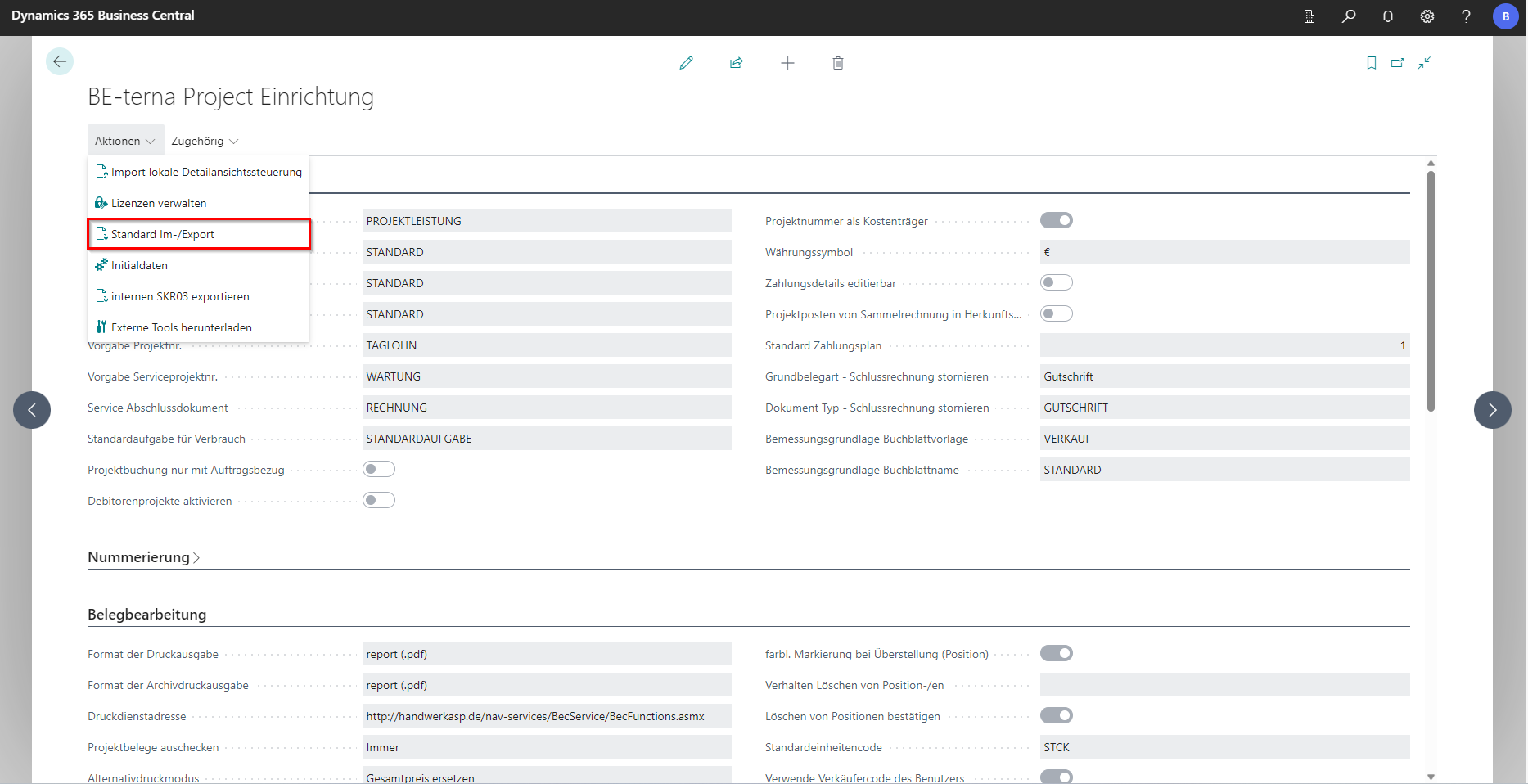Click icon beside Lizenzen verwalten
Screen dimensions: 1528x784
click(x=101, y=203)
